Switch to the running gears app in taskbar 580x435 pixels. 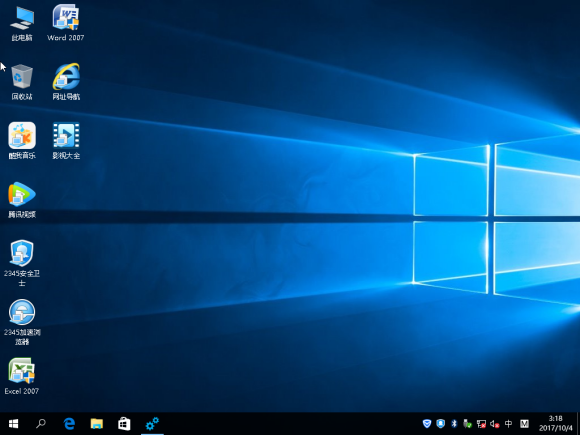[x=152, y=424]
